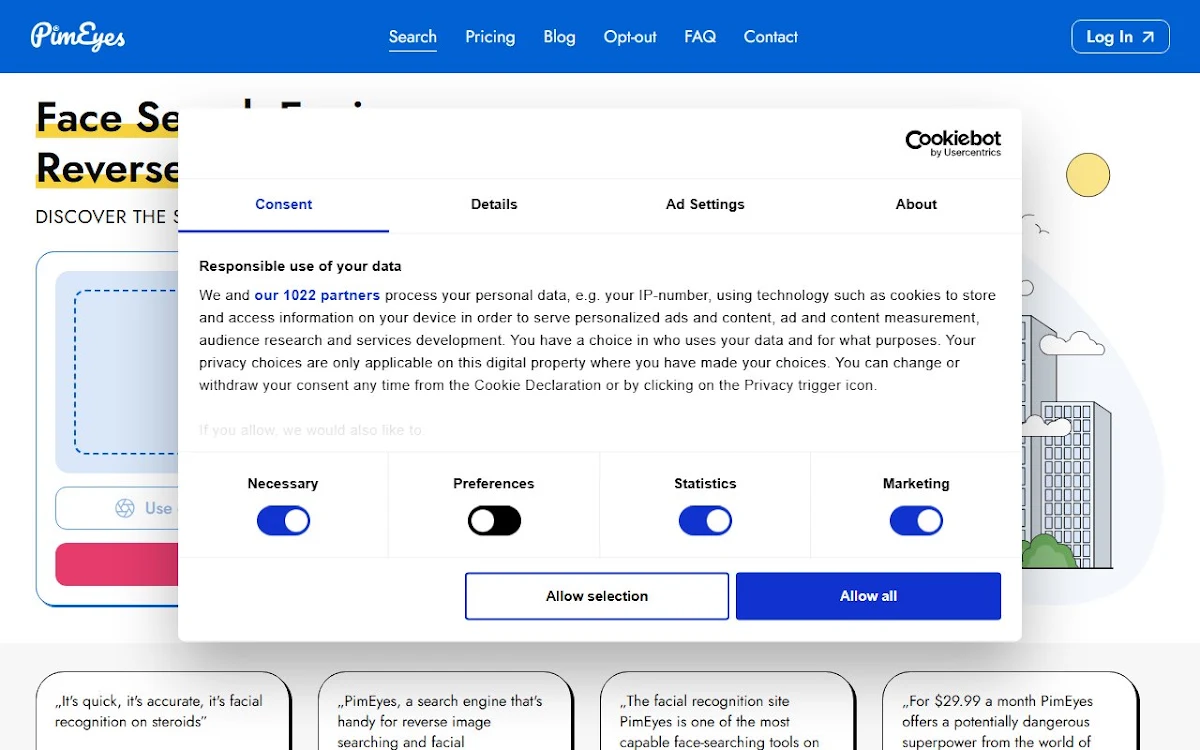Click the pink button behind the dialog

click(x=117, y=564)
